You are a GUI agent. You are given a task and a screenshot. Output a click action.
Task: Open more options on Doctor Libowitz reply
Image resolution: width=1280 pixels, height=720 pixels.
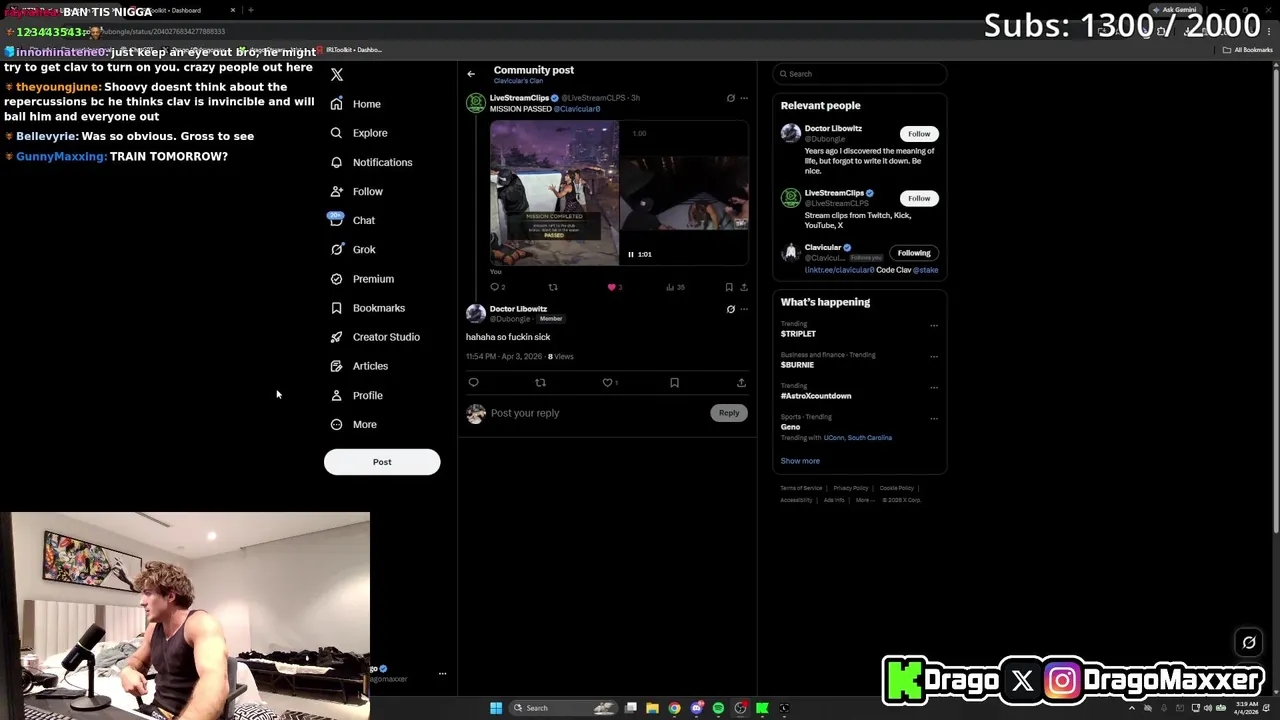[743, 310]
